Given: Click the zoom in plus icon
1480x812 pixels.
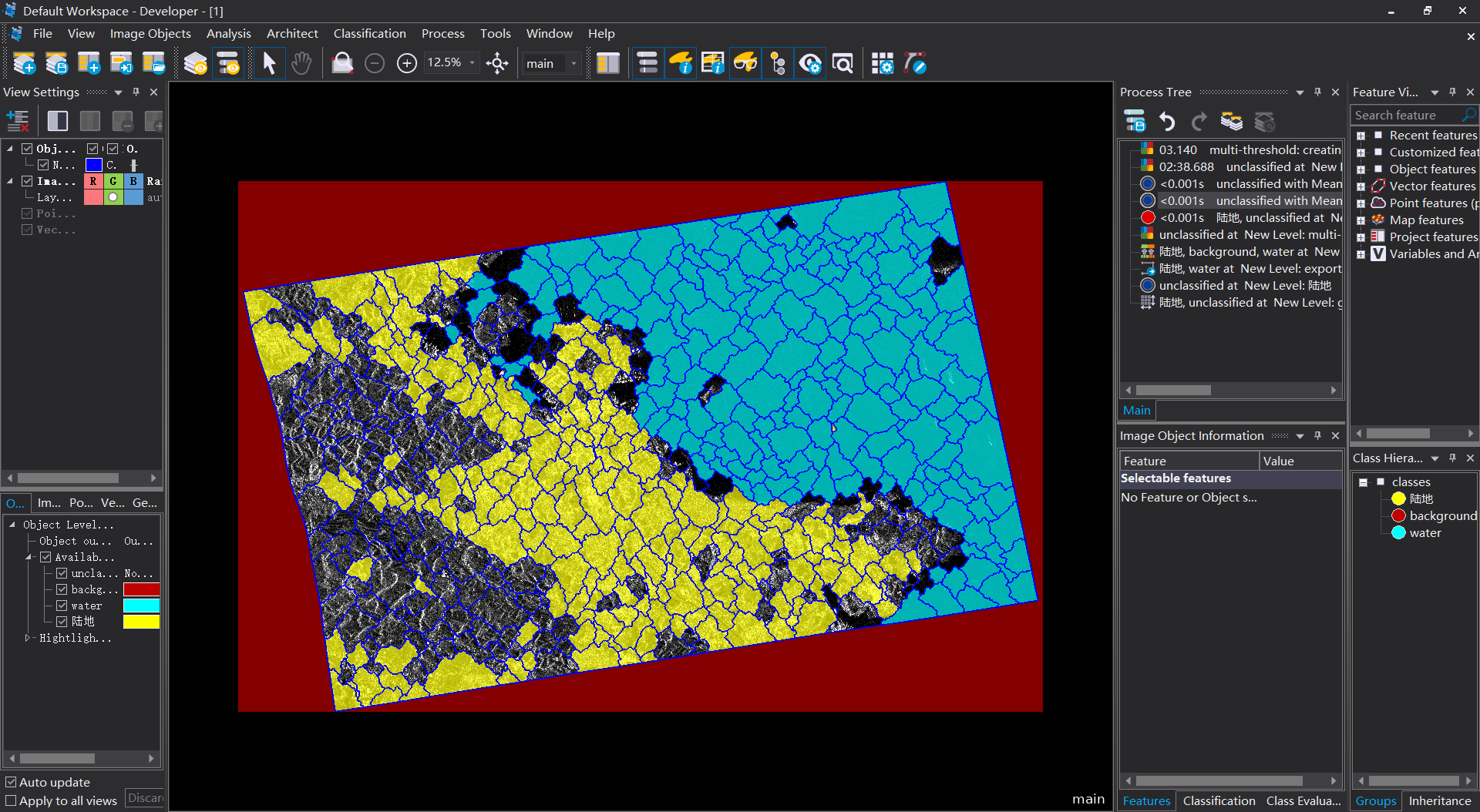Looking at the screenshot, I should point(406,63).
